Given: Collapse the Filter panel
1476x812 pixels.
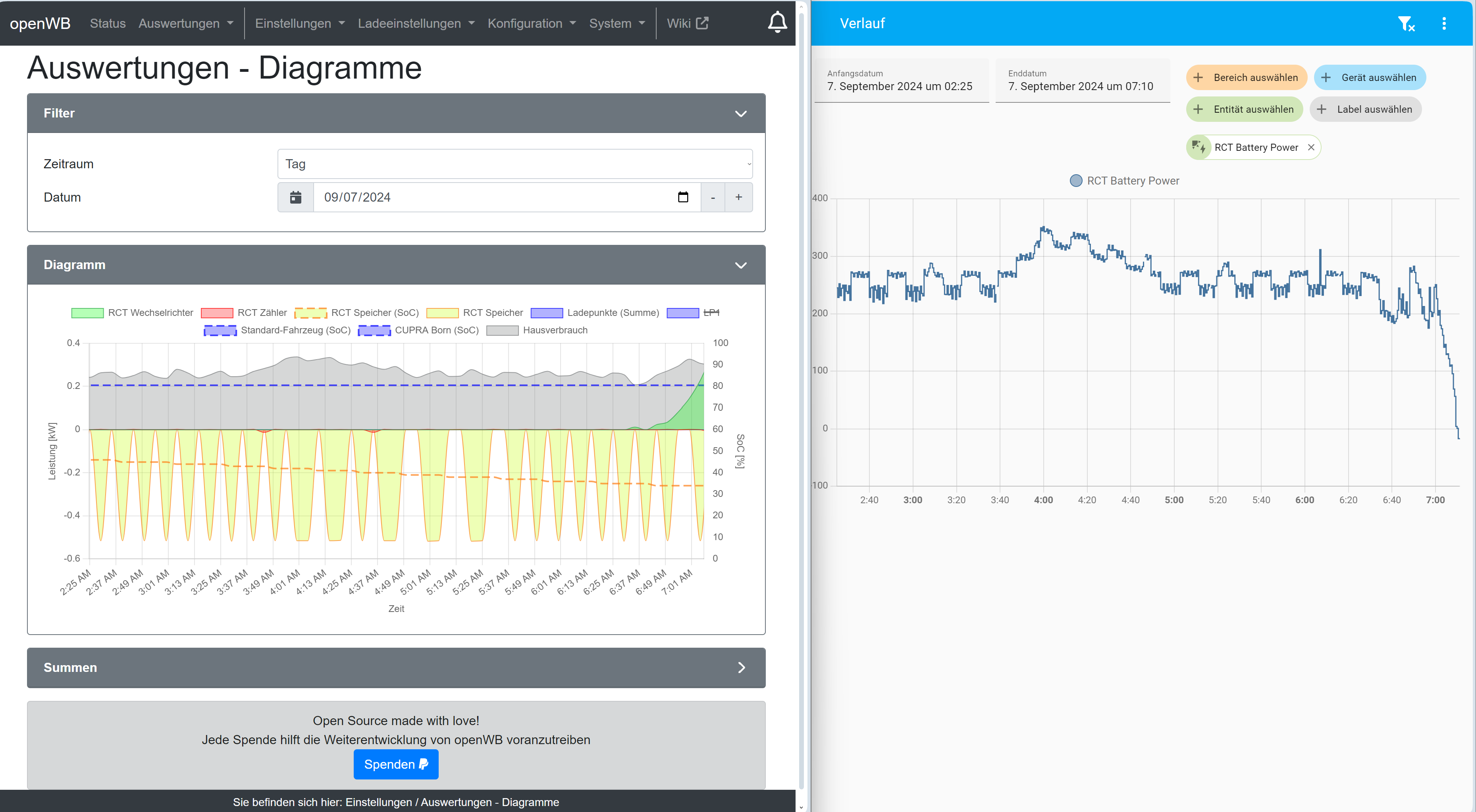Looking at the screenshot, I should coord(740,114).
